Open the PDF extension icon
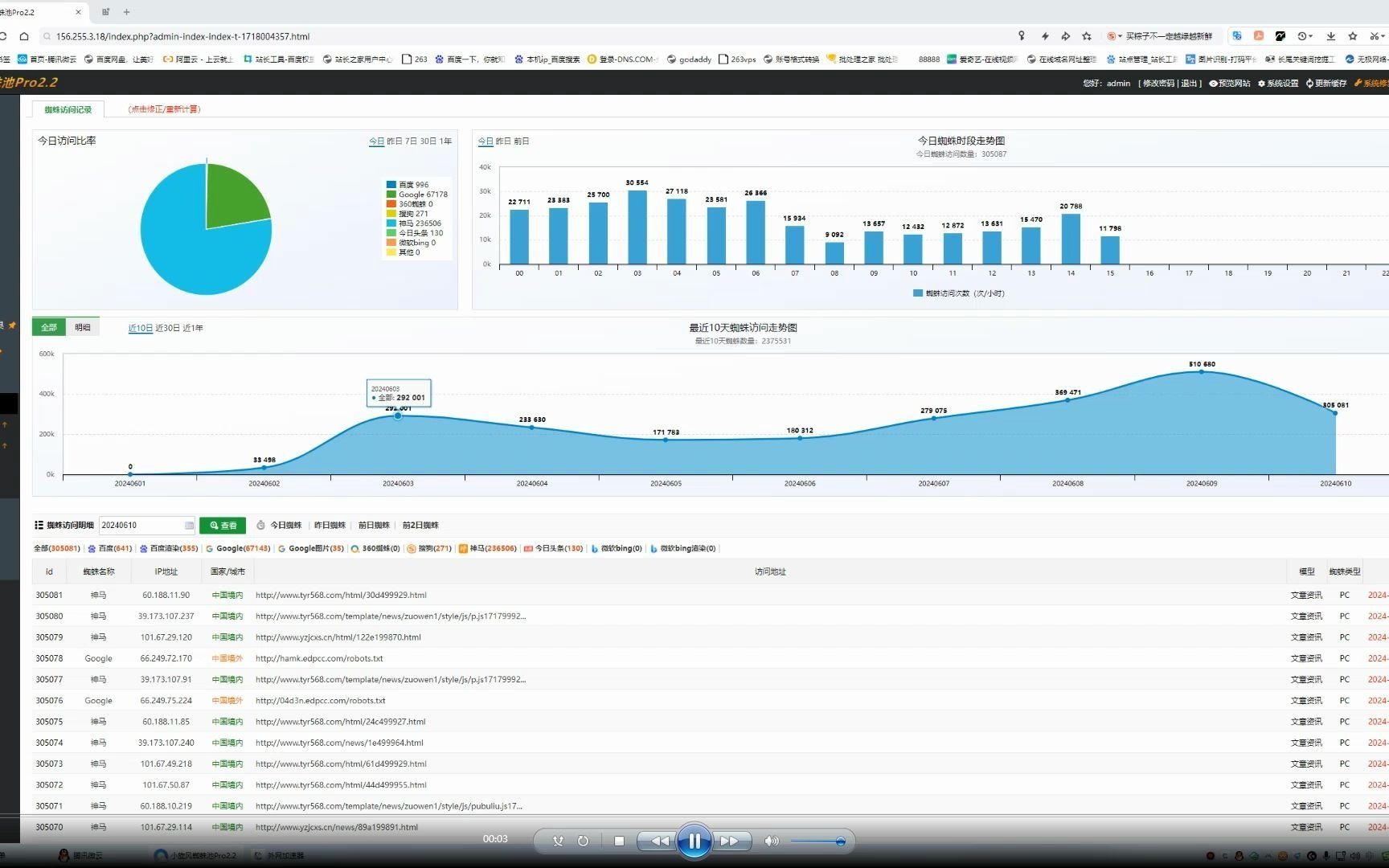Image resolution: width=1389 pixels, height=868 pixels. coord(1259,36)
